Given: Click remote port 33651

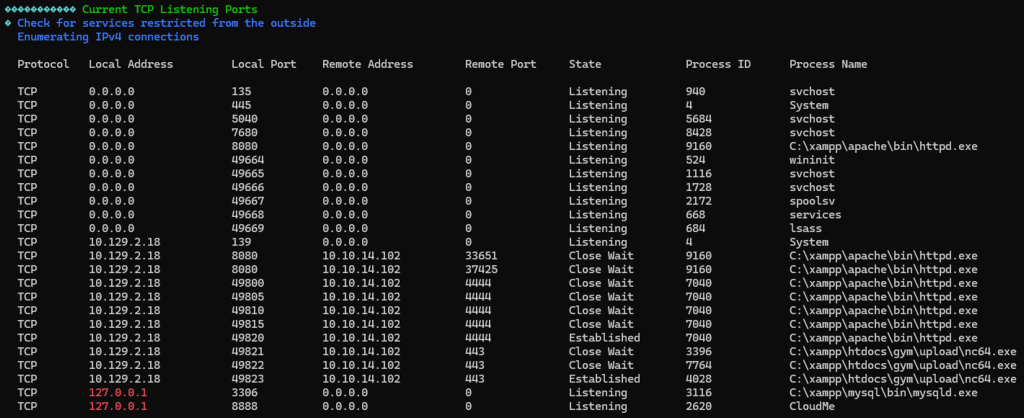Looking at the screenshot, I should click(481, 256).
